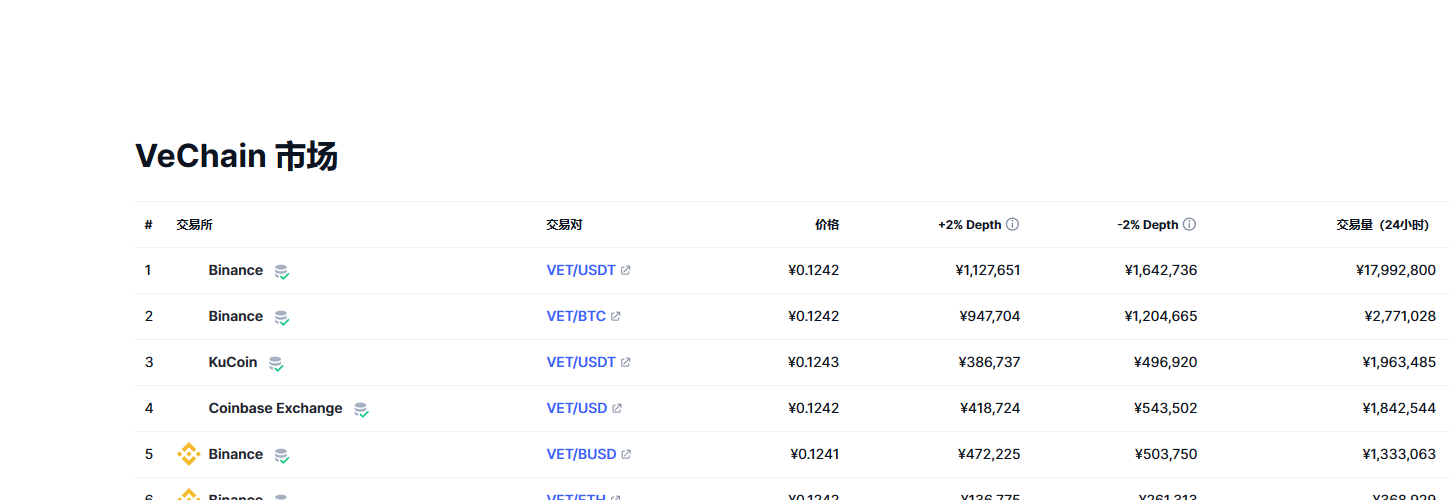Open the Binance exchange name in row 2
Viewport: 1450px width, 500px height.
236,316
